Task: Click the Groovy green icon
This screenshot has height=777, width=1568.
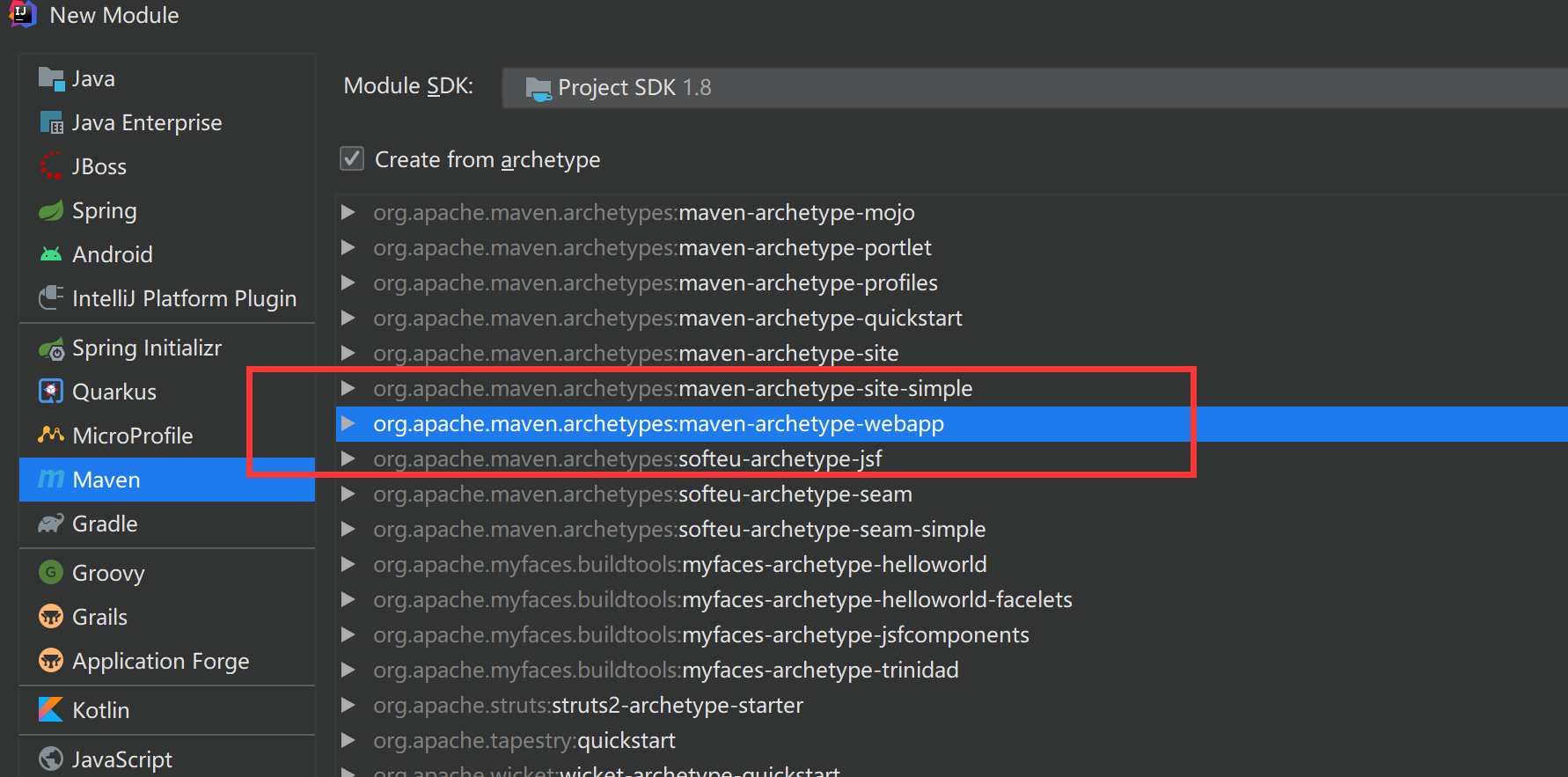Action: tap(51, 573)
